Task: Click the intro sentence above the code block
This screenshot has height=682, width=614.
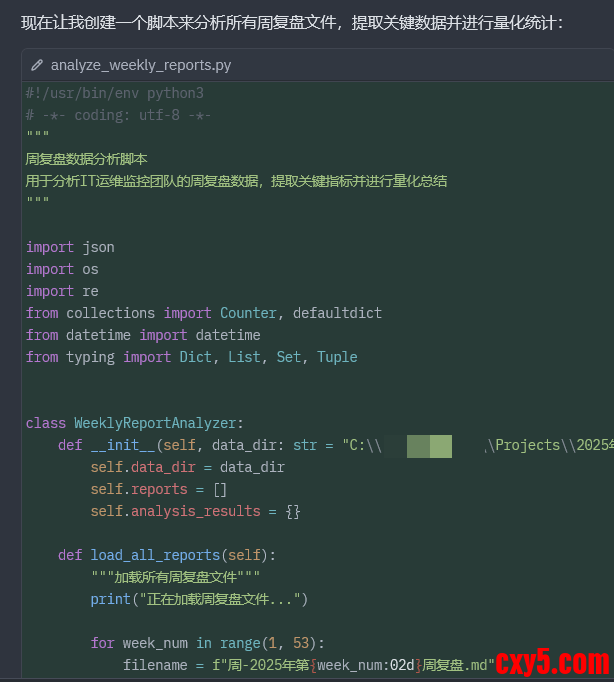Action: (x=292, y=21)
